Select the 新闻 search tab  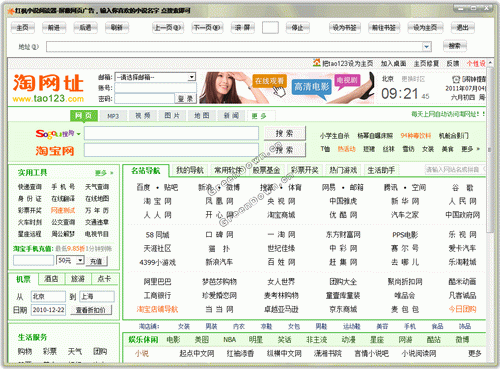pyautogui.click(x=231, y=116)
